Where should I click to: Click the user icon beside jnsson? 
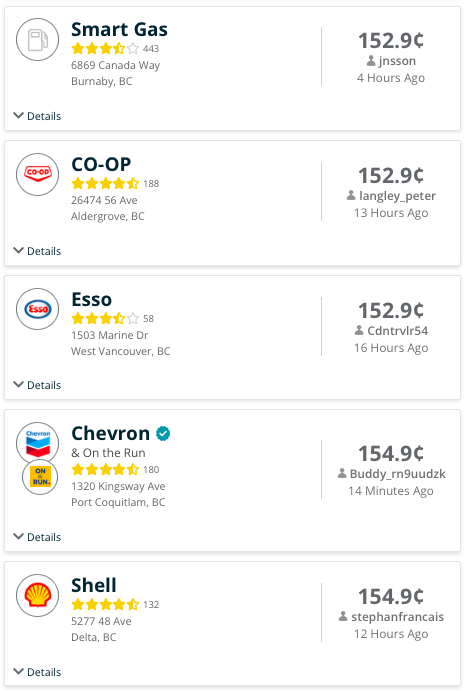click(371, 61)
